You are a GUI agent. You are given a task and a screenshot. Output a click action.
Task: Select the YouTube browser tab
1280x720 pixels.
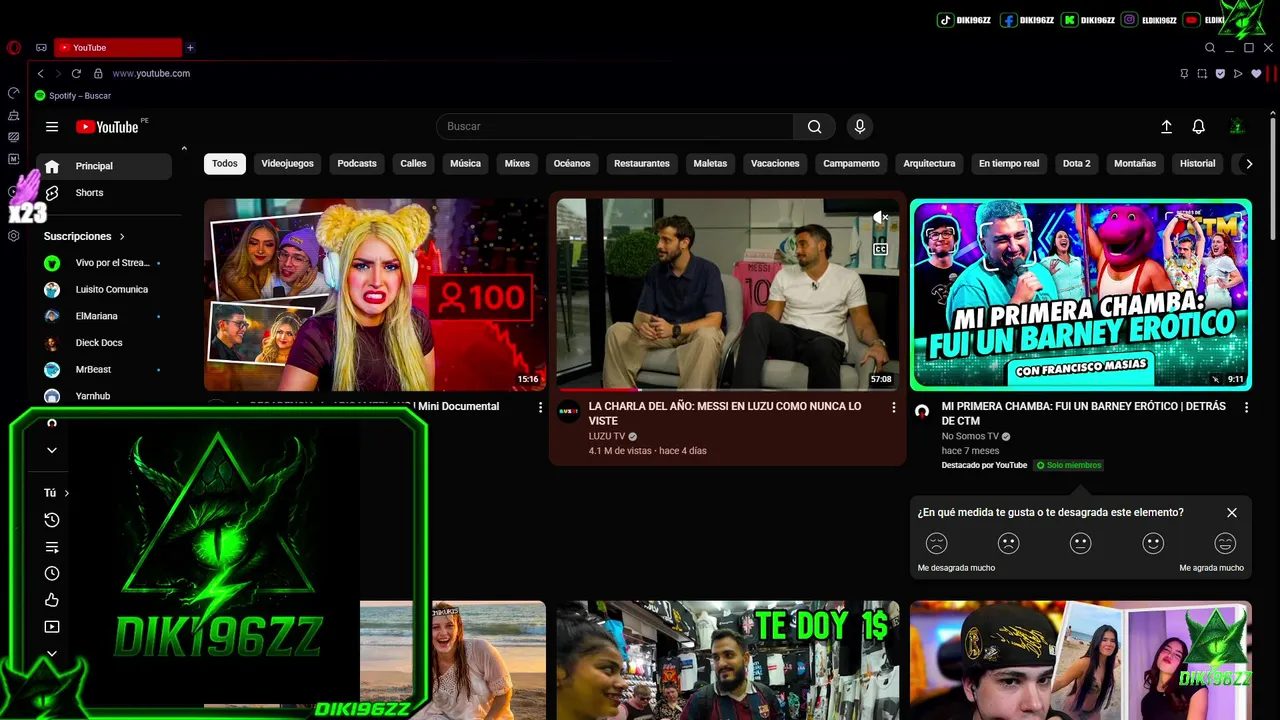118,47
